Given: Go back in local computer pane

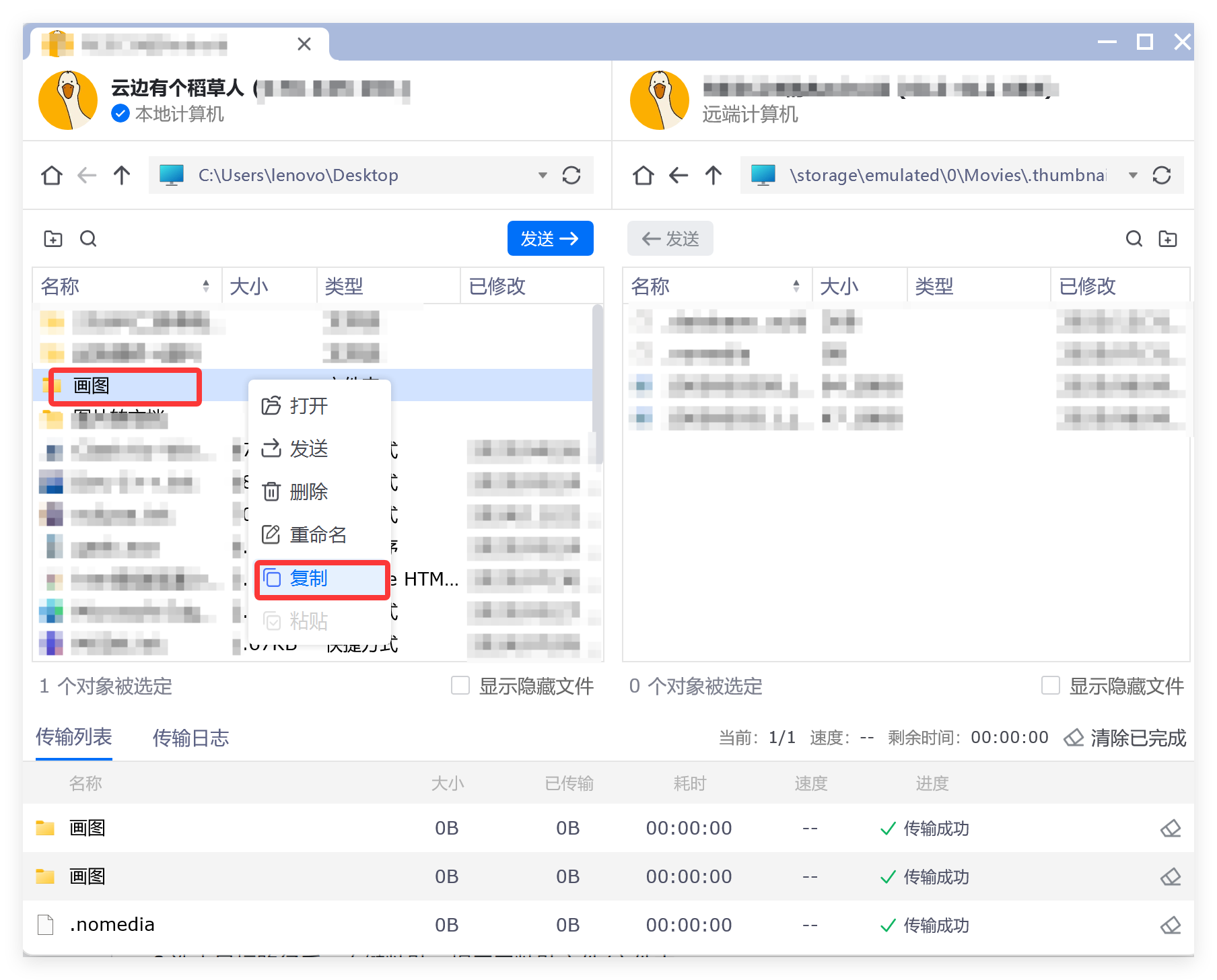Looking at the screenshot, I should [x=87, y=176].
